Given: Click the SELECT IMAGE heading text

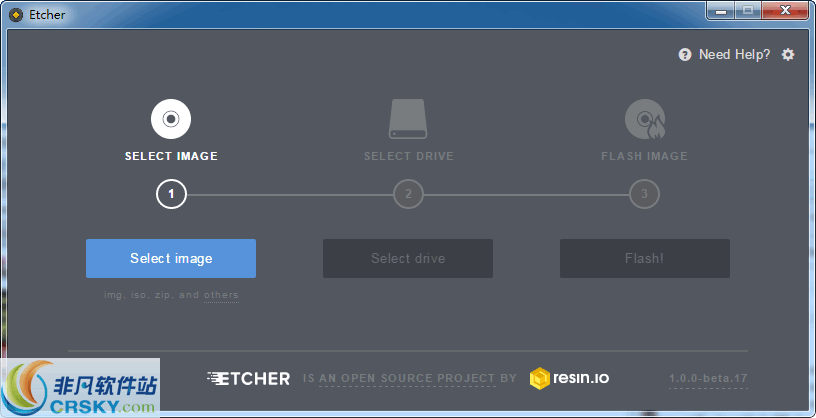Looking at the screenshot, I should (171, 156).
